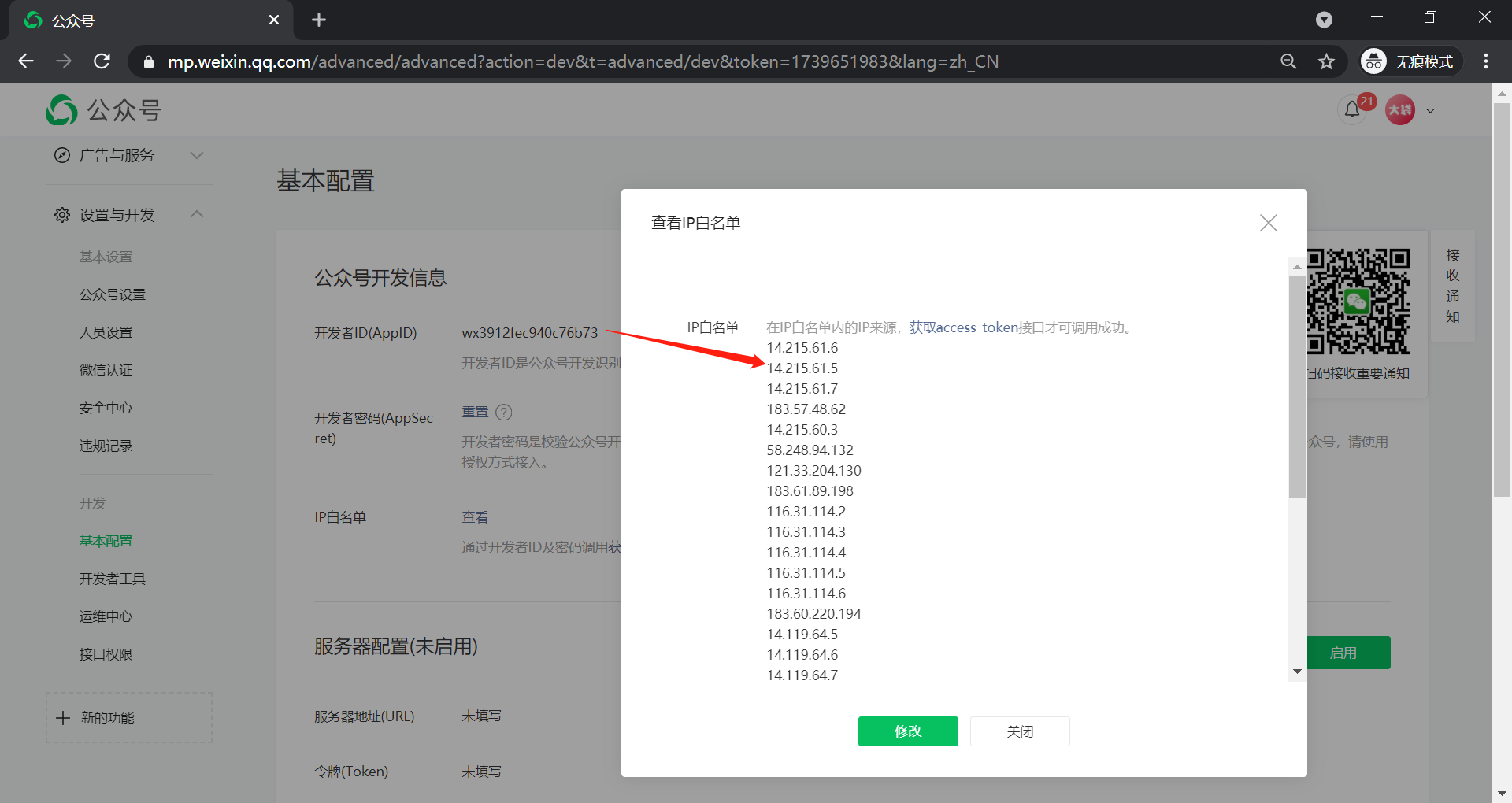
Task: Click the QR code image
Action: 1358,302
